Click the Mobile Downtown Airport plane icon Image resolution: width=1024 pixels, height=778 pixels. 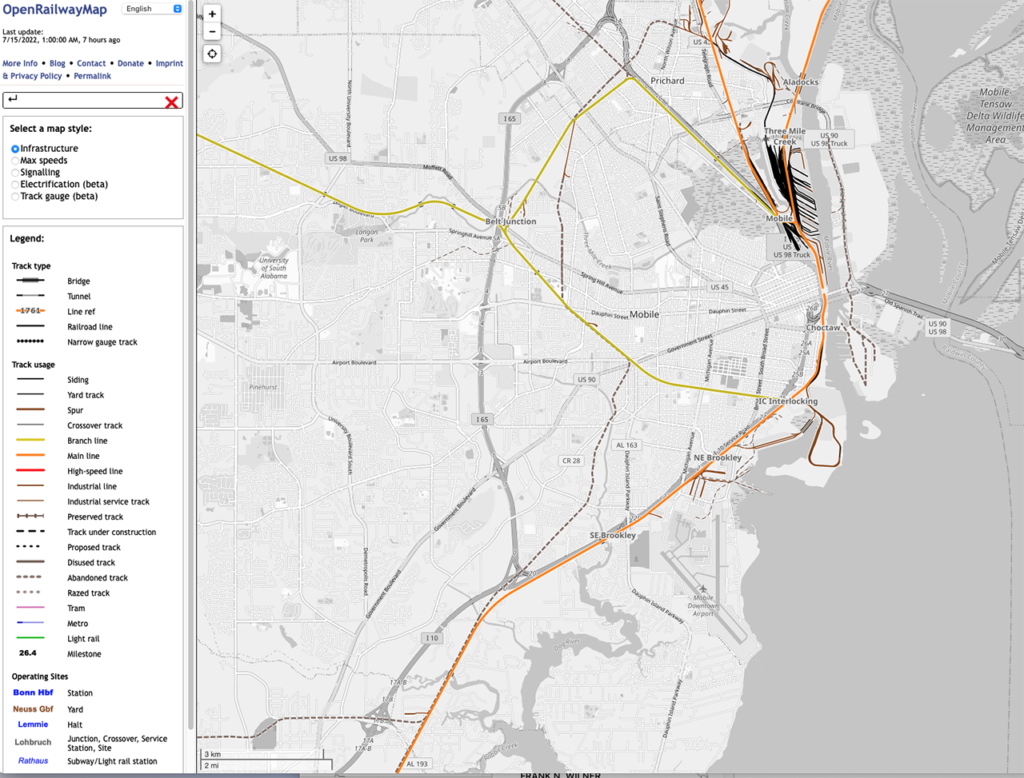(x=704, y=589)
